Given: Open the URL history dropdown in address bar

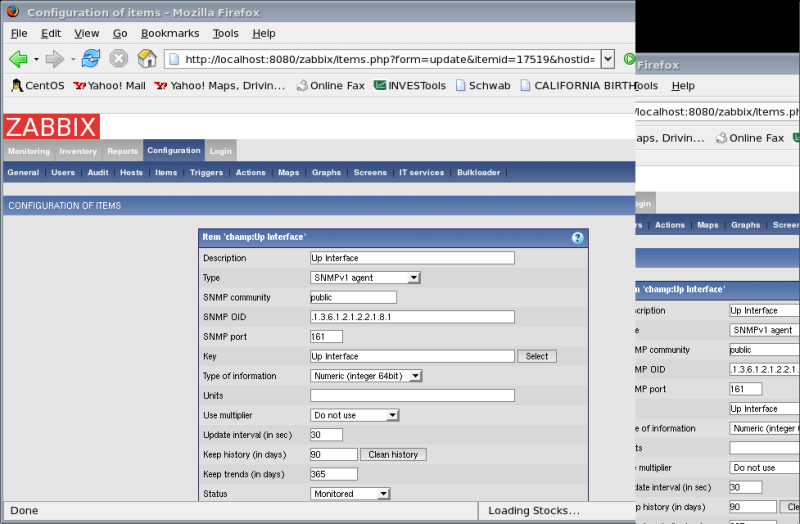Looking at the screenshot, I should point(607,59).
